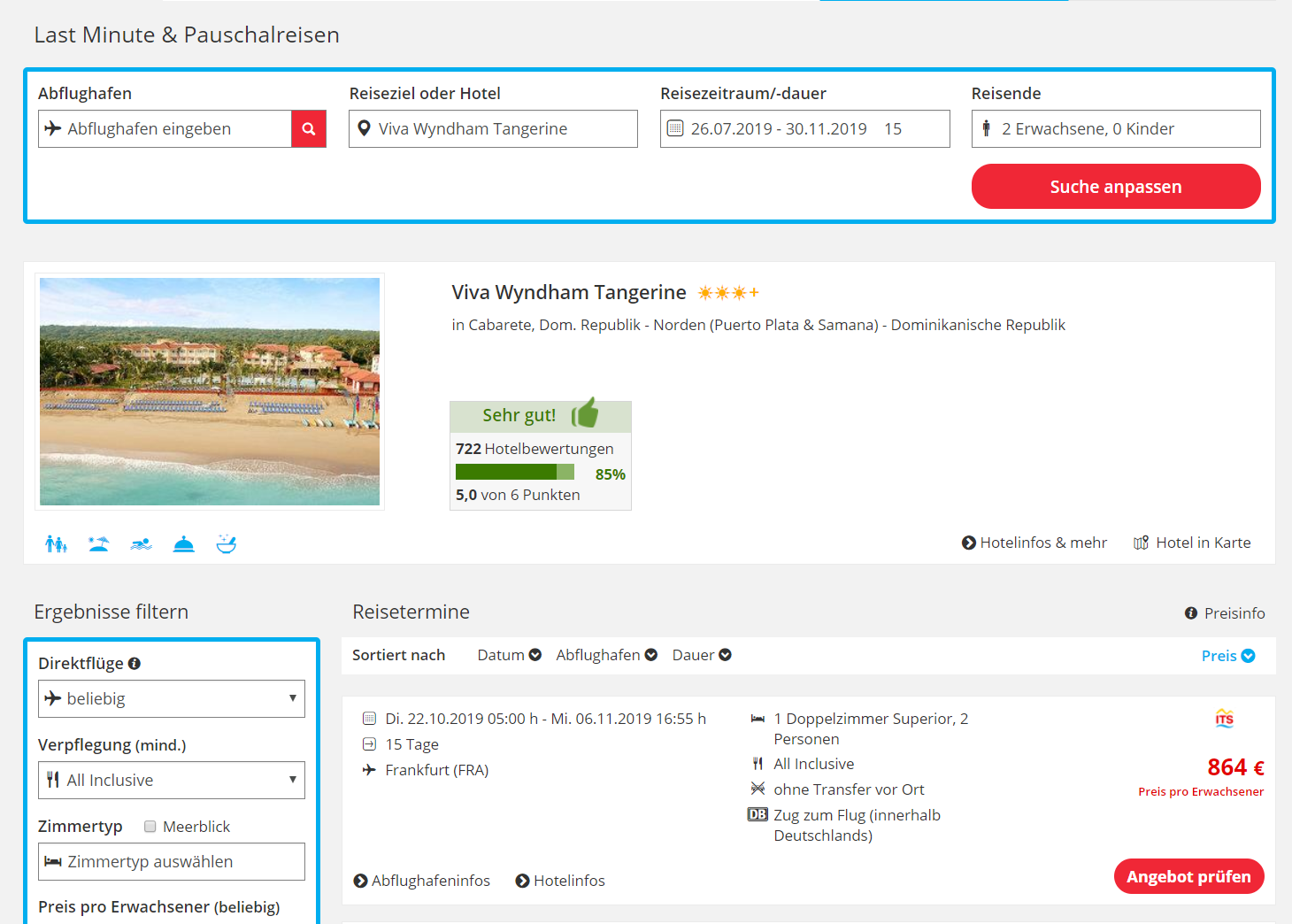Image resolution: width=1292 pixels, height=924 pixels.
Task: Click the family amenity icon under hotel photo
Action: coord(56,543)
